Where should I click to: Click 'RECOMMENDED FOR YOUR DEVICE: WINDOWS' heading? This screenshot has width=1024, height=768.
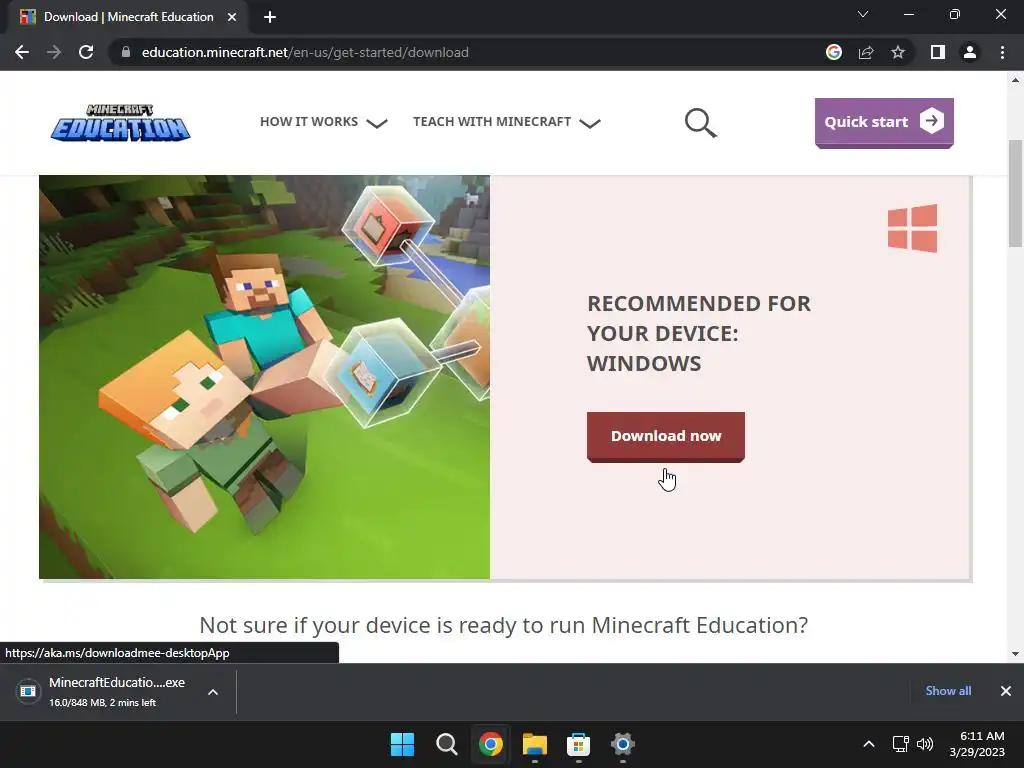[699, 334]
